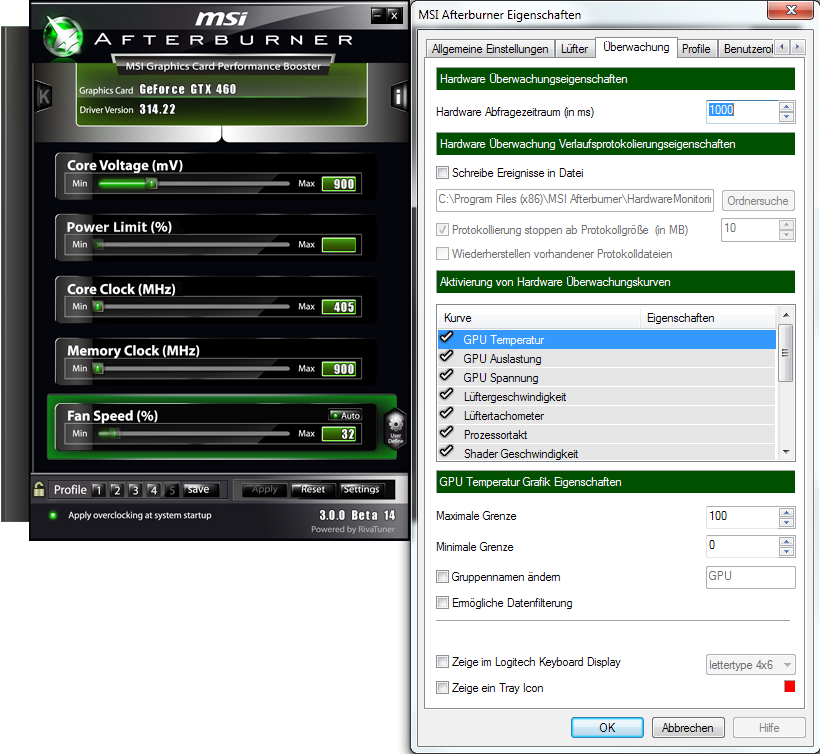
Task: Toggle Wiederherstellen vorhandener Protokolldateien checkbox
Action: coord(442,254)
